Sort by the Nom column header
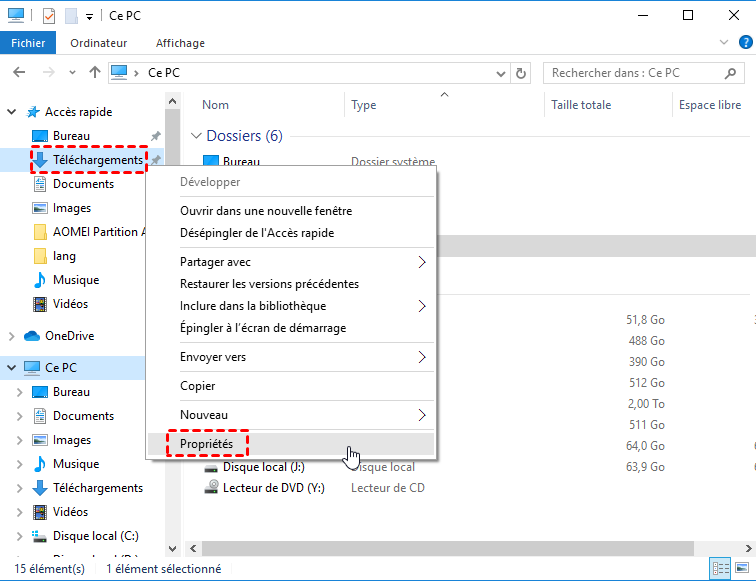This screenshot has width=756, height=581. click(216, 105)
